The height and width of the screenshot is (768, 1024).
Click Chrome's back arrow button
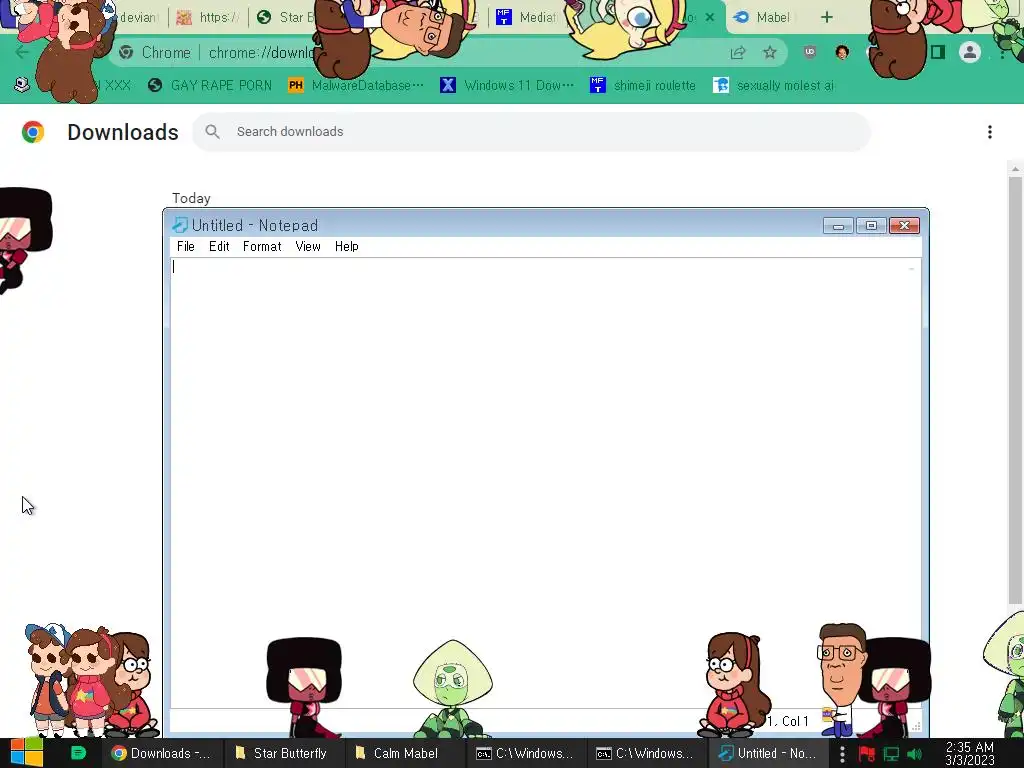pyautogui.click(x=22, y=52)
